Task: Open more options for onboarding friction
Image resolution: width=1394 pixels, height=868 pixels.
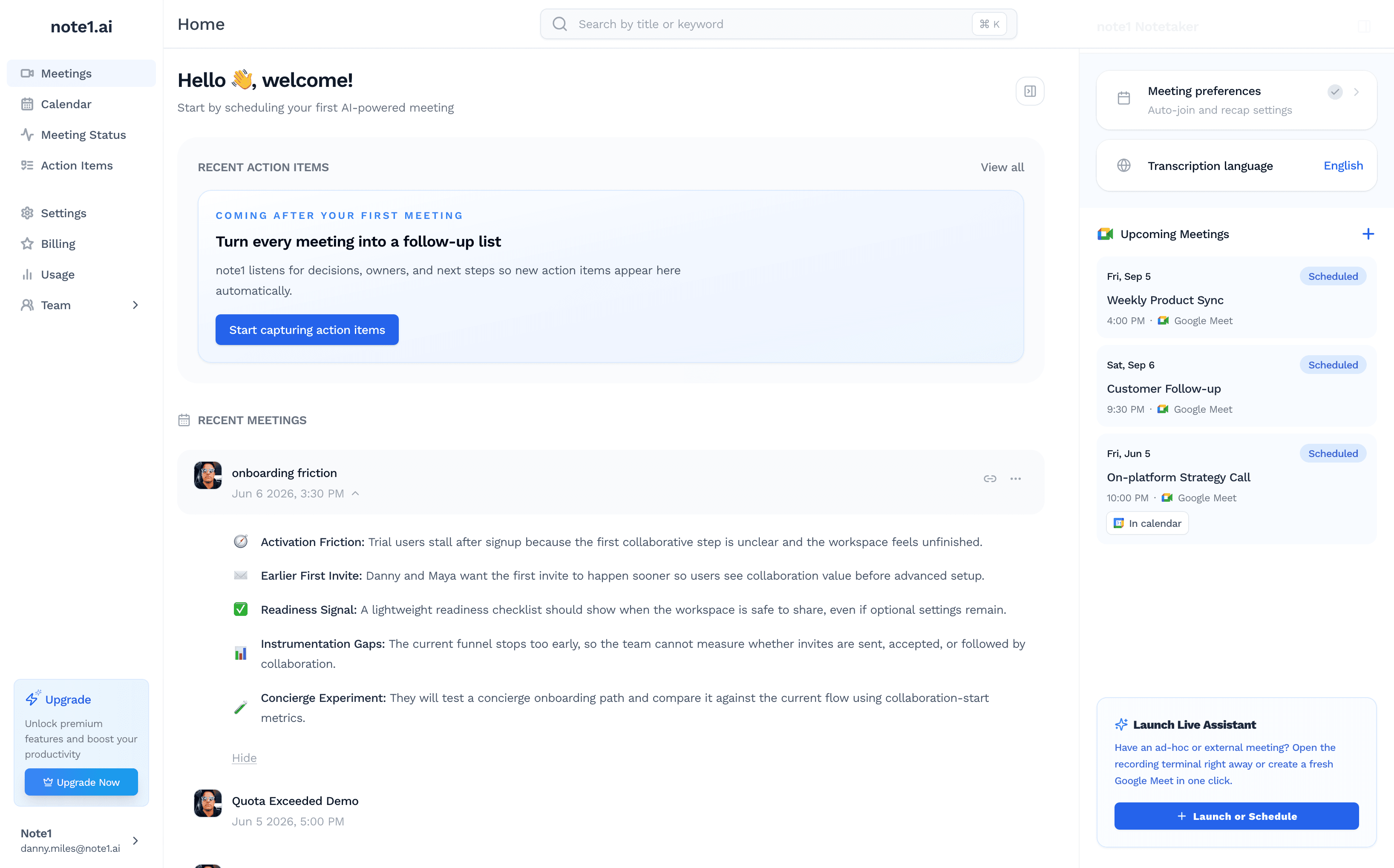Action: pyautogui.click(x=1016, y=479)
